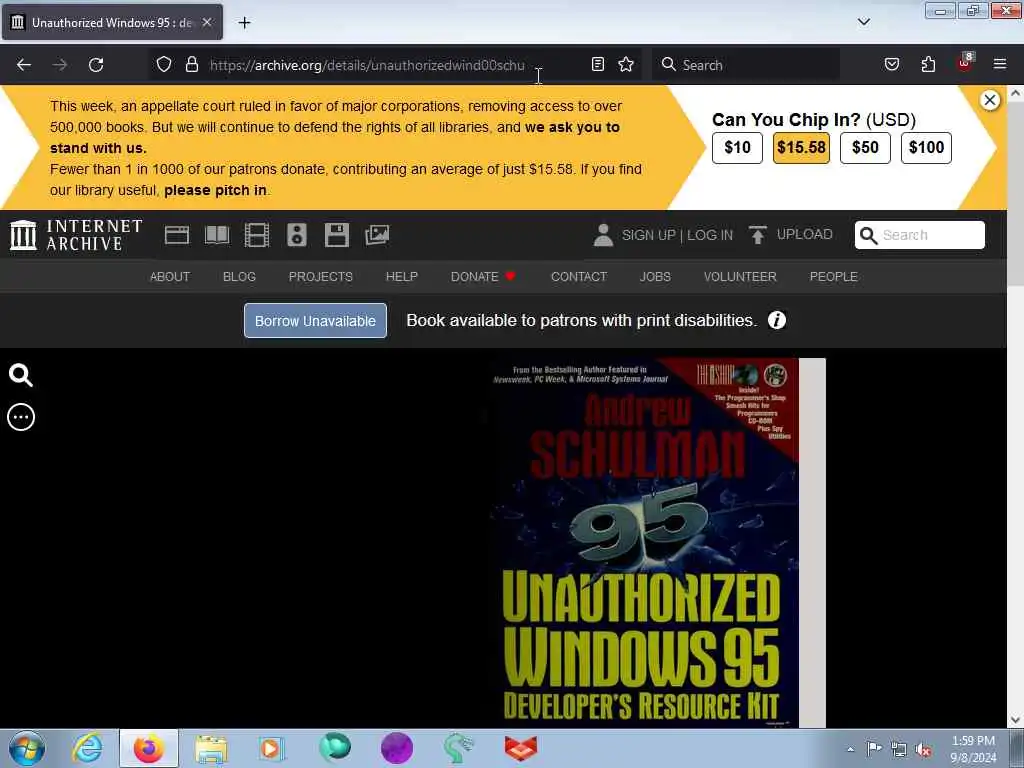Screen dimensions: 1024x768
Task: Toggle reader view icon in address bar
Action: [598, 64]
